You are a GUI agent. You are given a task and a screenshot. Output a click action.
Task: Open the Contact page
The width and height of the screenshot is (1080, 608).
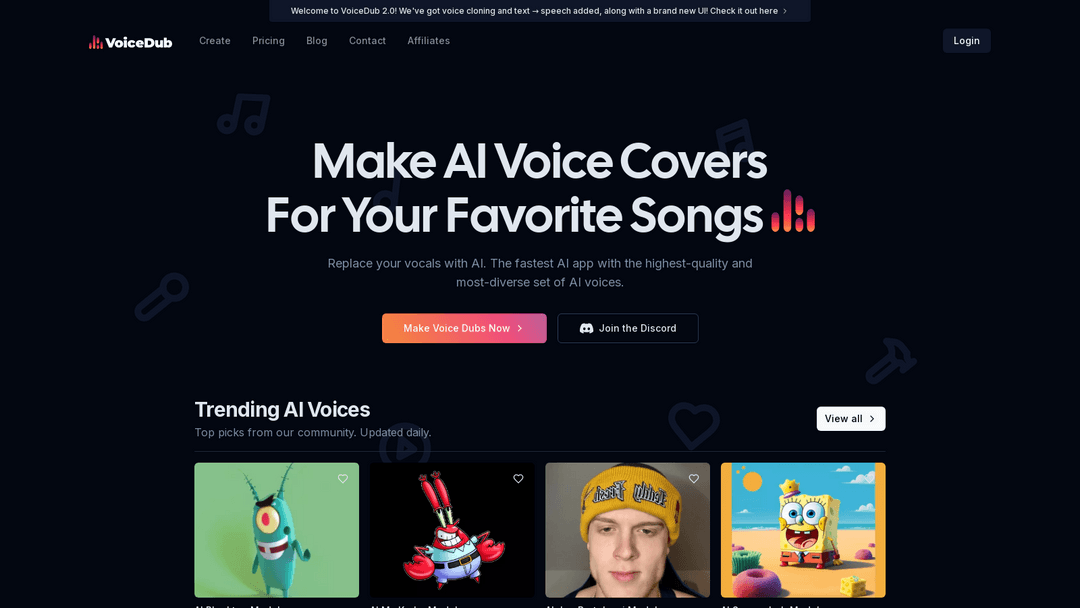(367, 41)
